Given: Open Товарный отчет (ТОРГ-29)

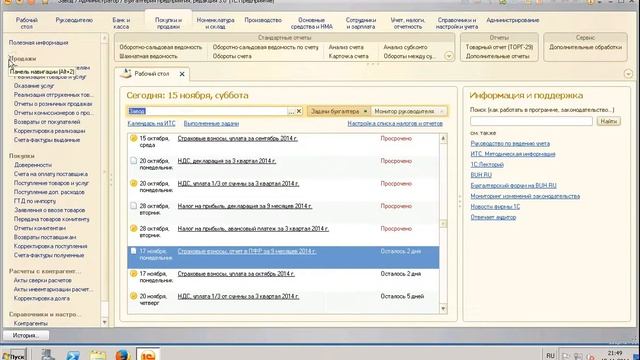Looking at the screenshot, I should click(499, 47).
